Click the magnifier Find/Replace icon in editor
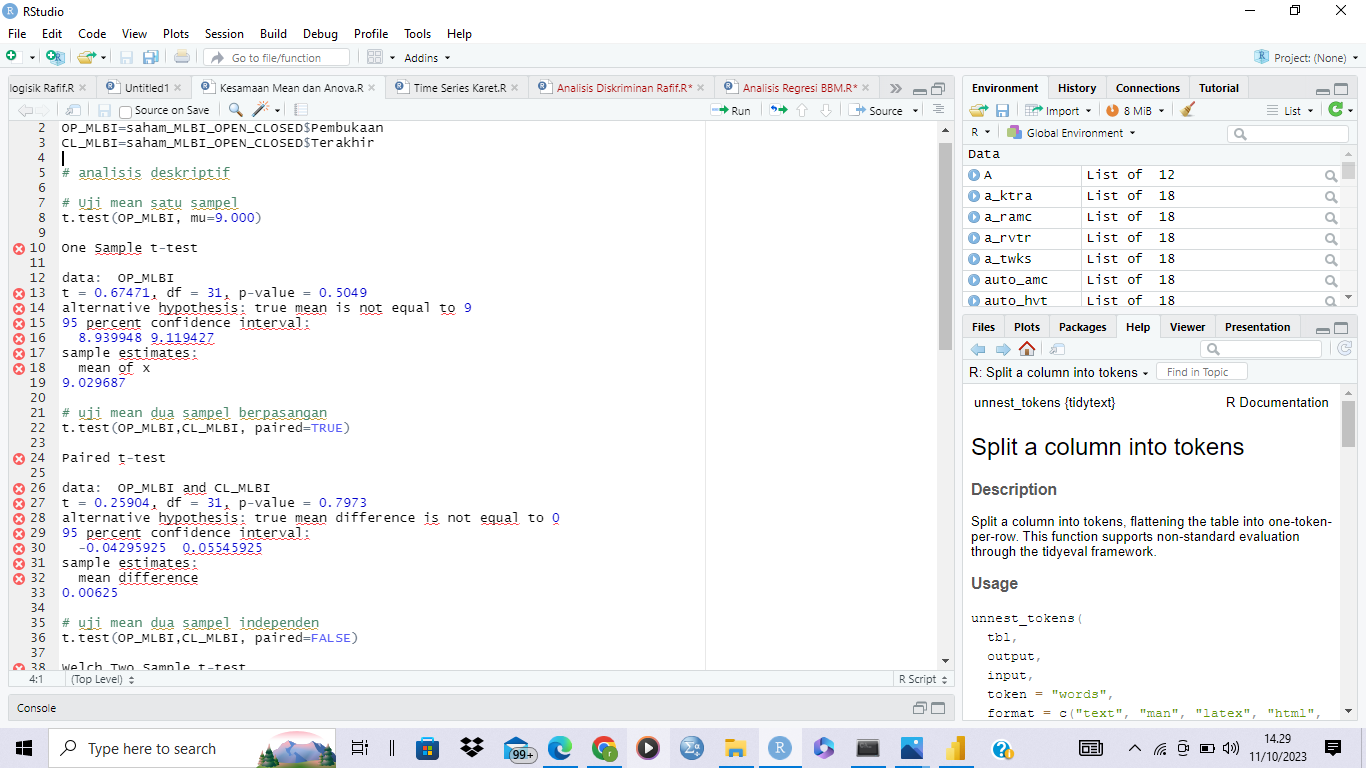The width and height of the screenshot is (1366, 768). click(235, 110)
